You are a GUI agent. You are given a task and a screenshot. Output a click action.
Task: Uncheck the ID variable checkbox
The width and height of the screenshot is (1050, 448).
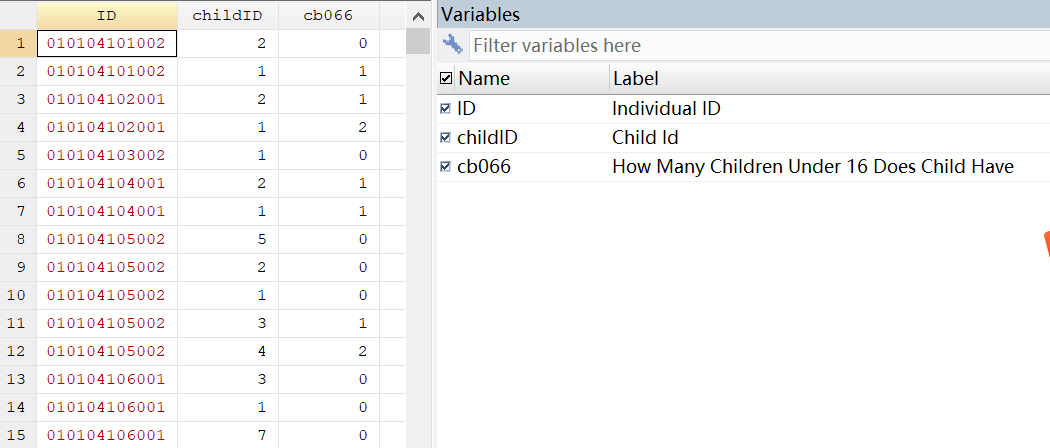pyautogui.click(x=446, y=109)
